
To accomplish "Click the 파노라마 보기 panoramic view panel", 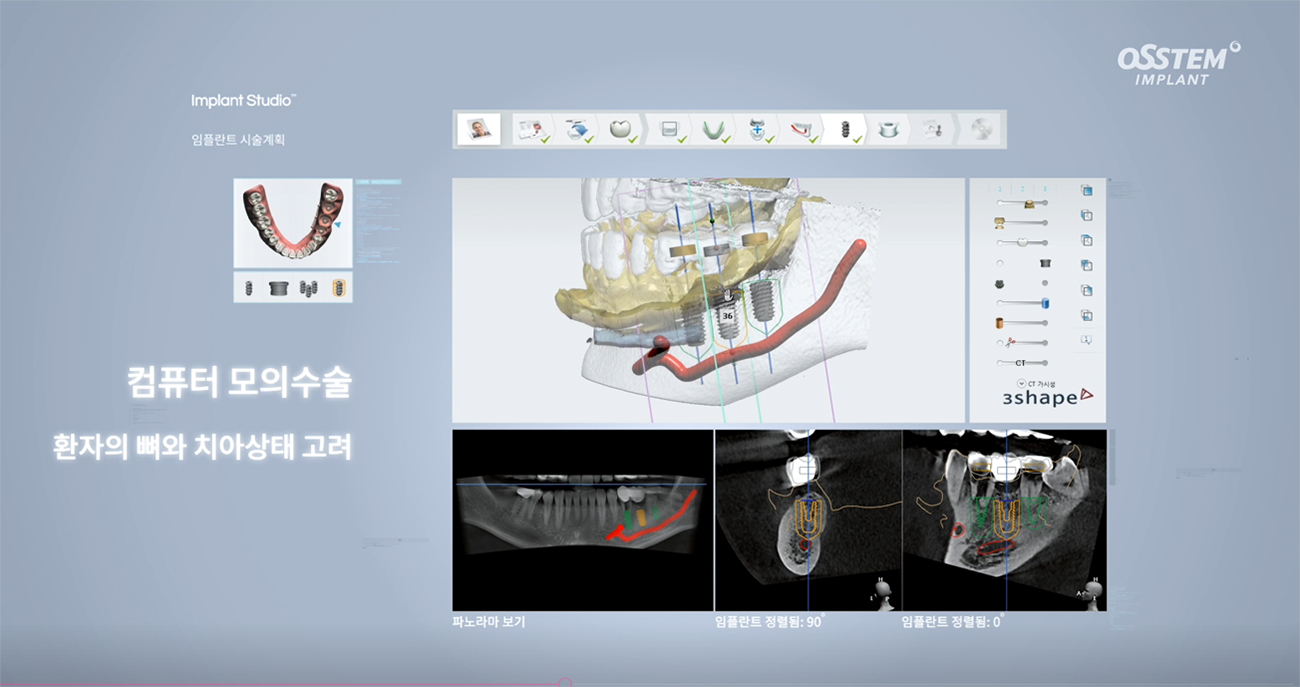I will pyautogui.click(x=582, y=520).
